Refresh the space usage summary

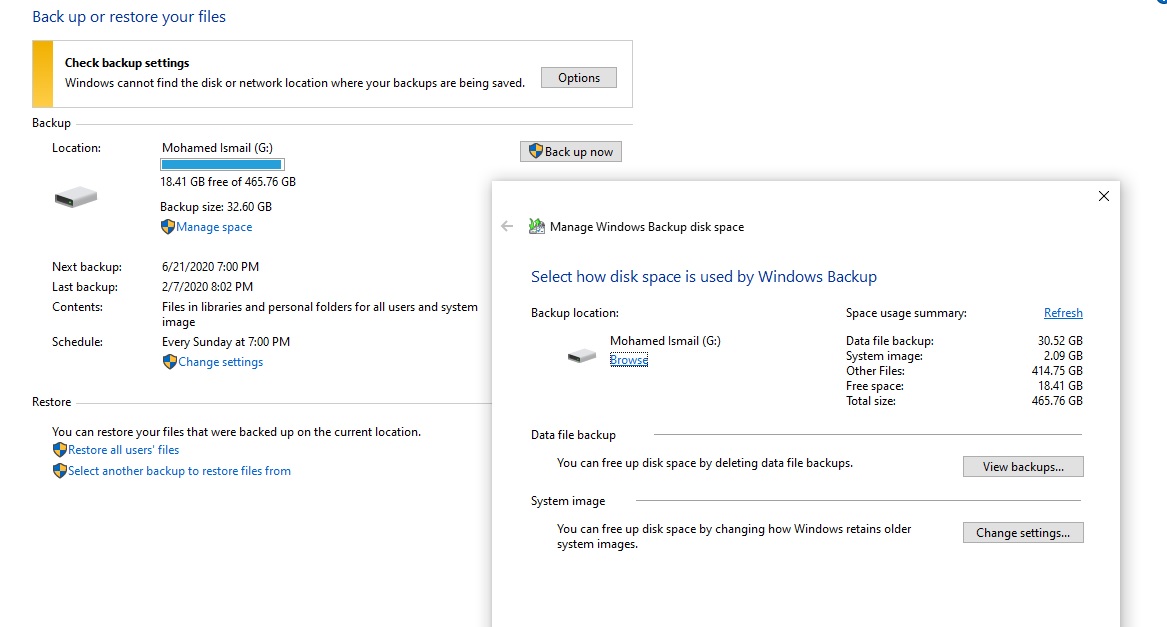pyautogui.click(x=1063, y=313)
